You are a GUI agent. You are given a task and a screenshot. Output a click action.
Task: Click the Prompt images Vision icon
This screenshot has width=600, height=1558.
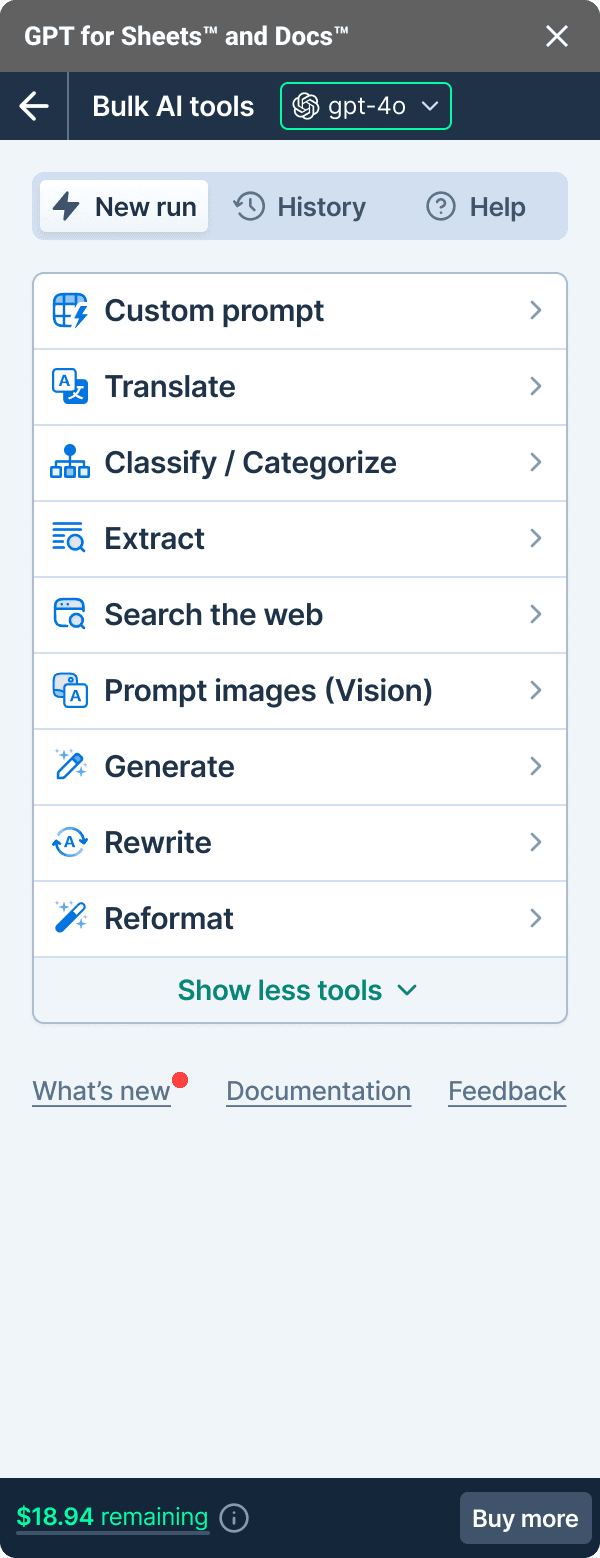pos(70,691)
